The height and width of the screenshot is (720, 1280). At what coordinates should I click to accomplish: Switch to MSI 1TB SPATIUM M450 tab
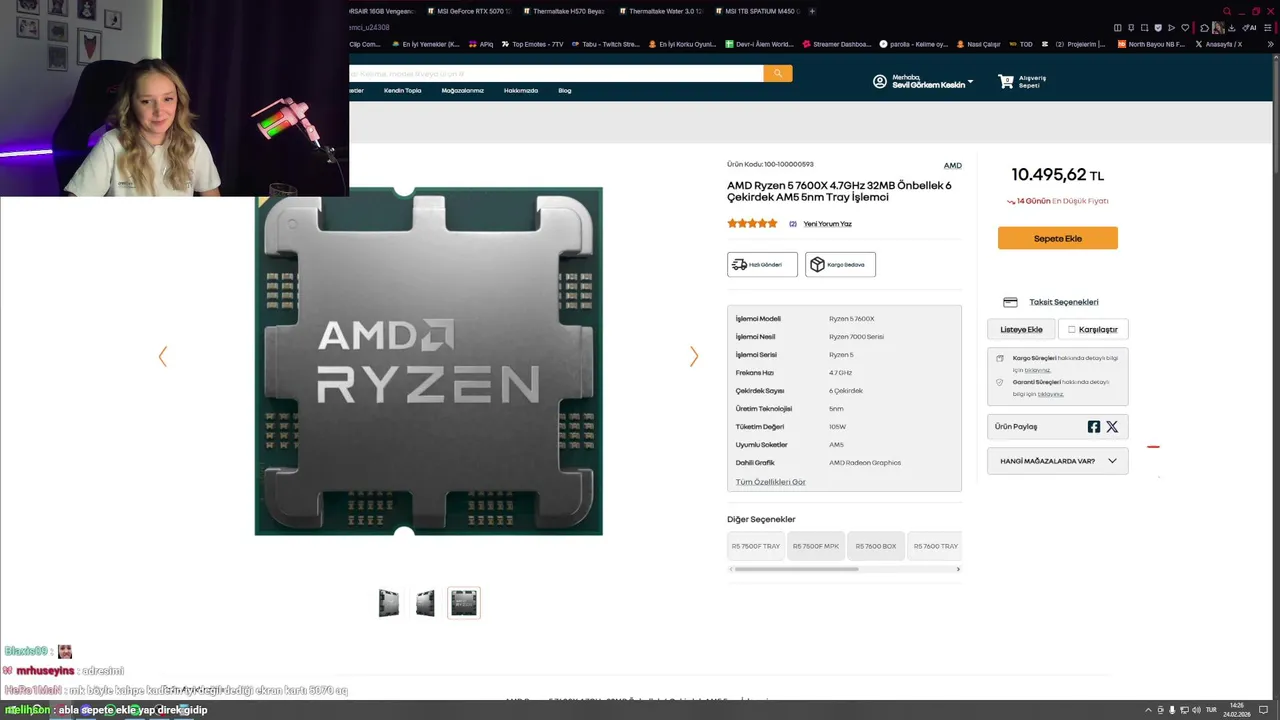(755, 11)
